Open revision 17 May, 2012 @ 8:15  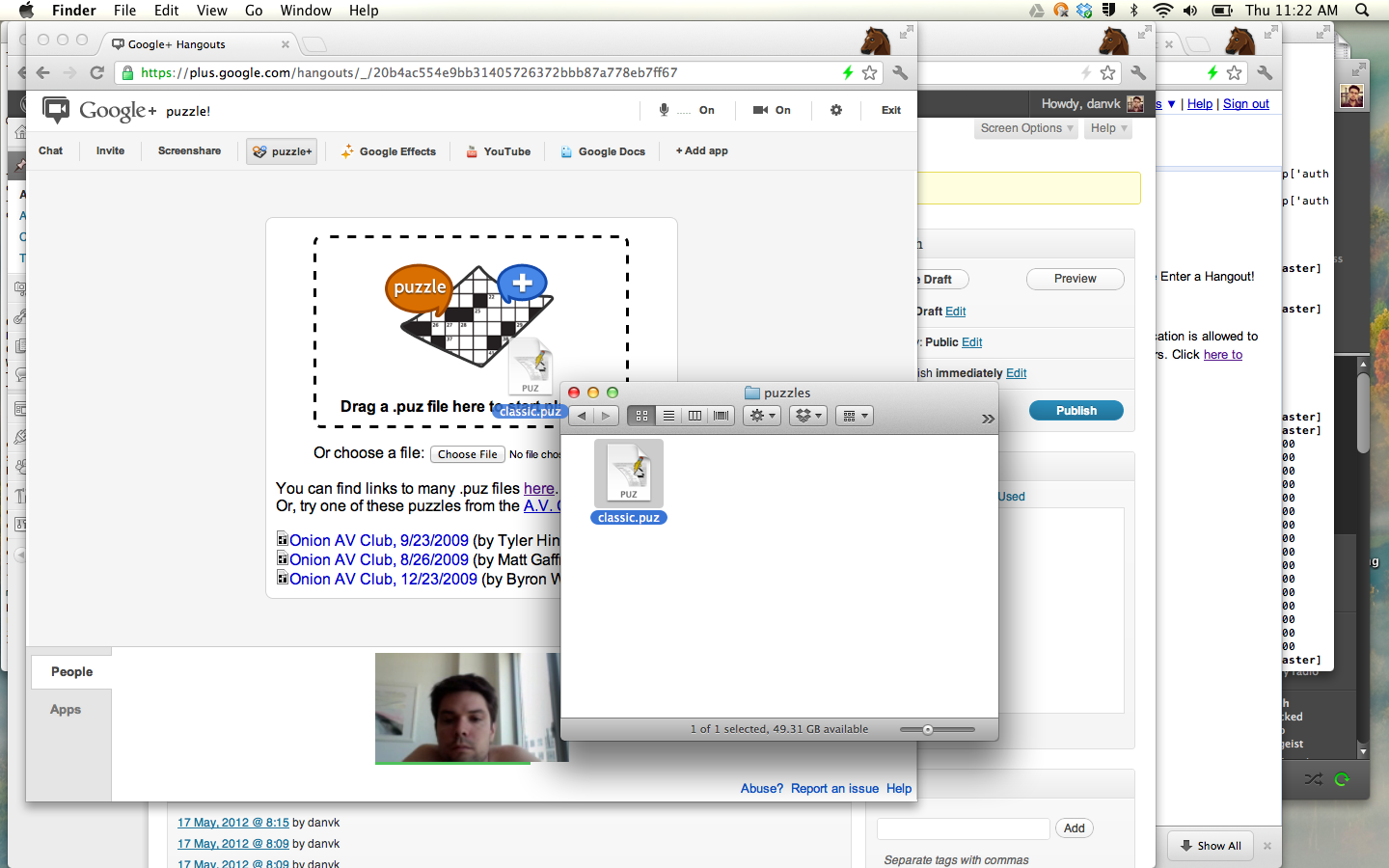(x=233, y=823)
